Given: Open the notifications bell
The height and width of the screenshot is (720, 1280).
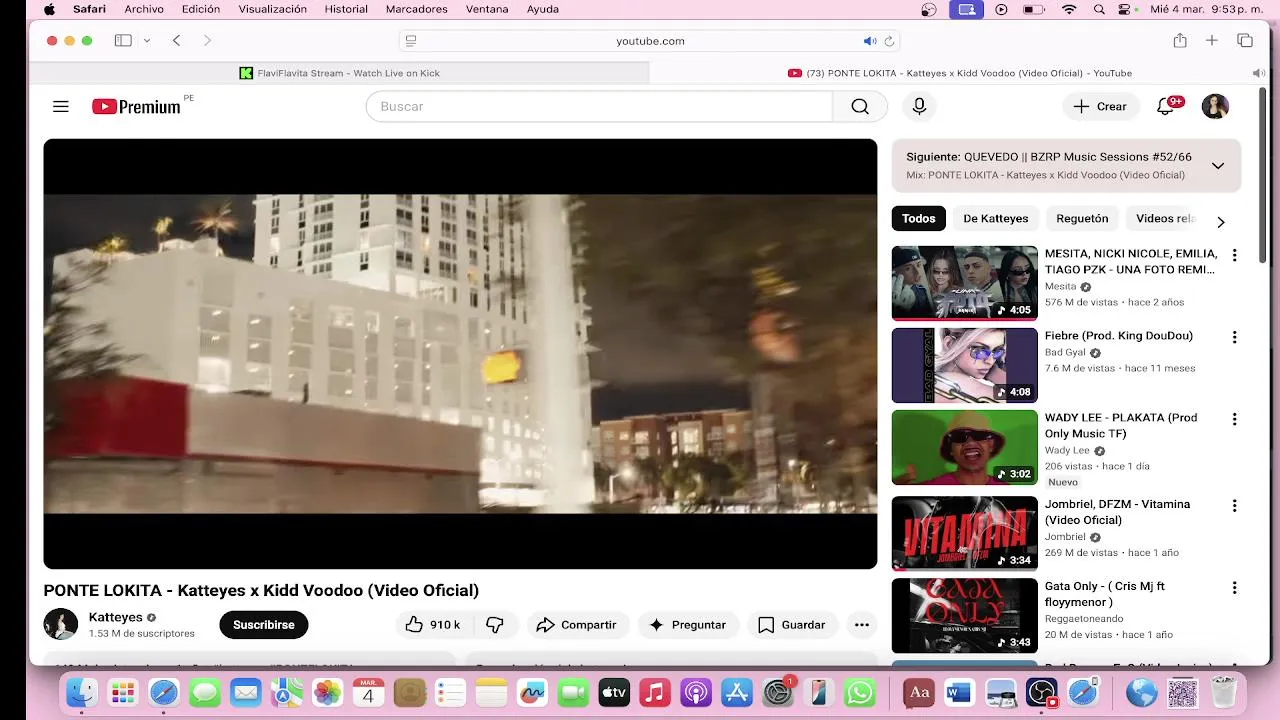Looking at the screenshot, I should (1166, 106).
